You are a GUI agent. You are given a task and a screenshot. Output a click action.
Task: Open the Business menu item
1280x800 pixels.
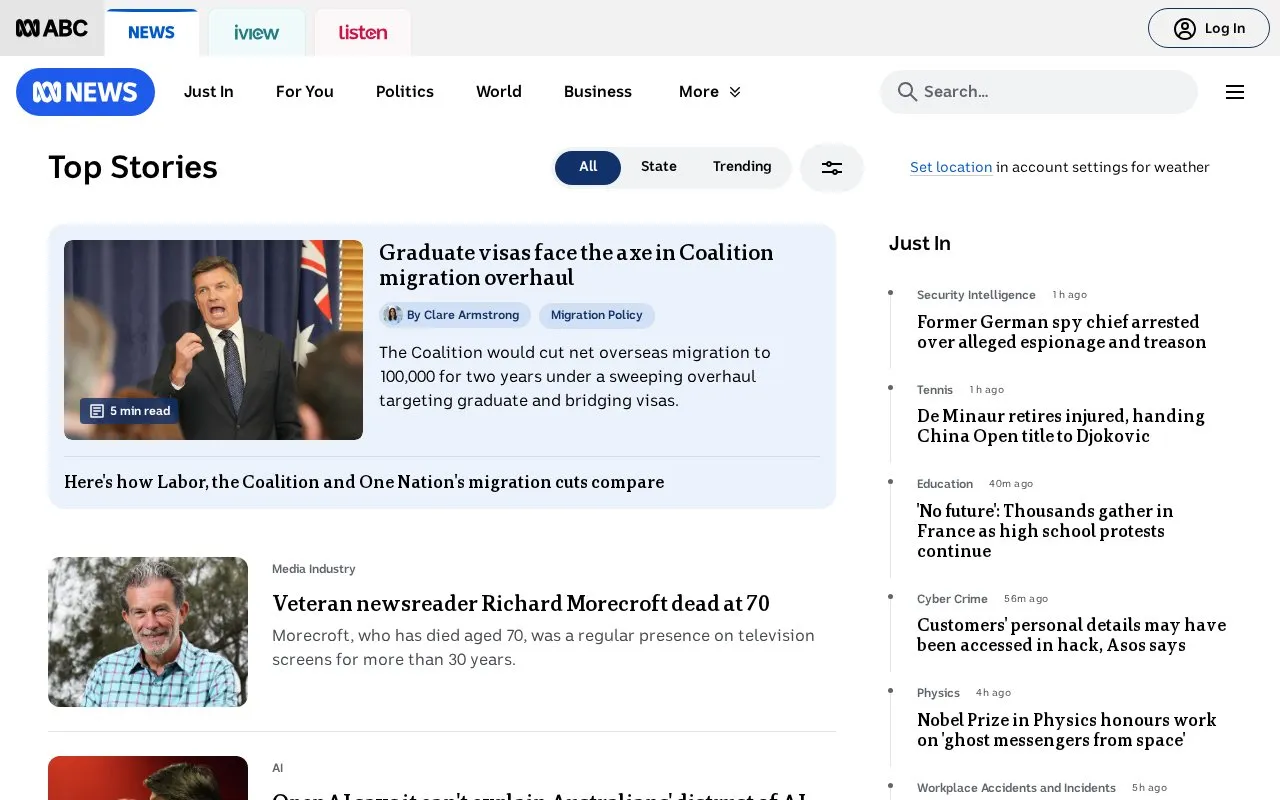[598, 92]
